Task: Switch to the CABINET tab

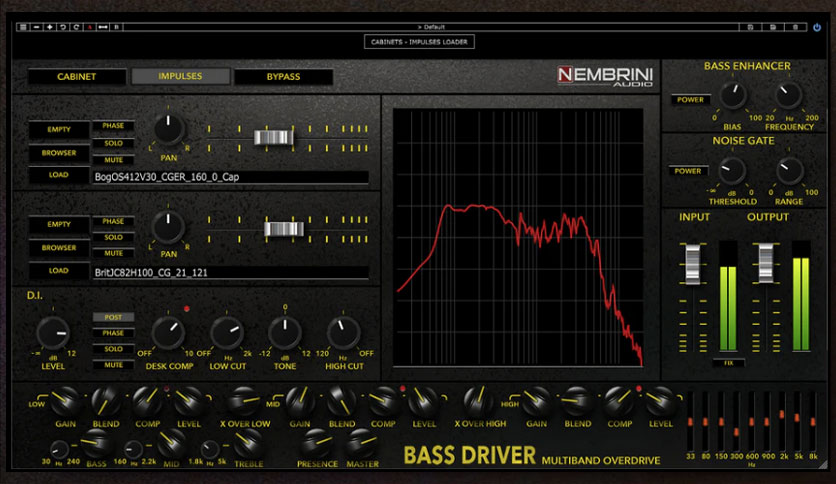Action: pos(77,77)
